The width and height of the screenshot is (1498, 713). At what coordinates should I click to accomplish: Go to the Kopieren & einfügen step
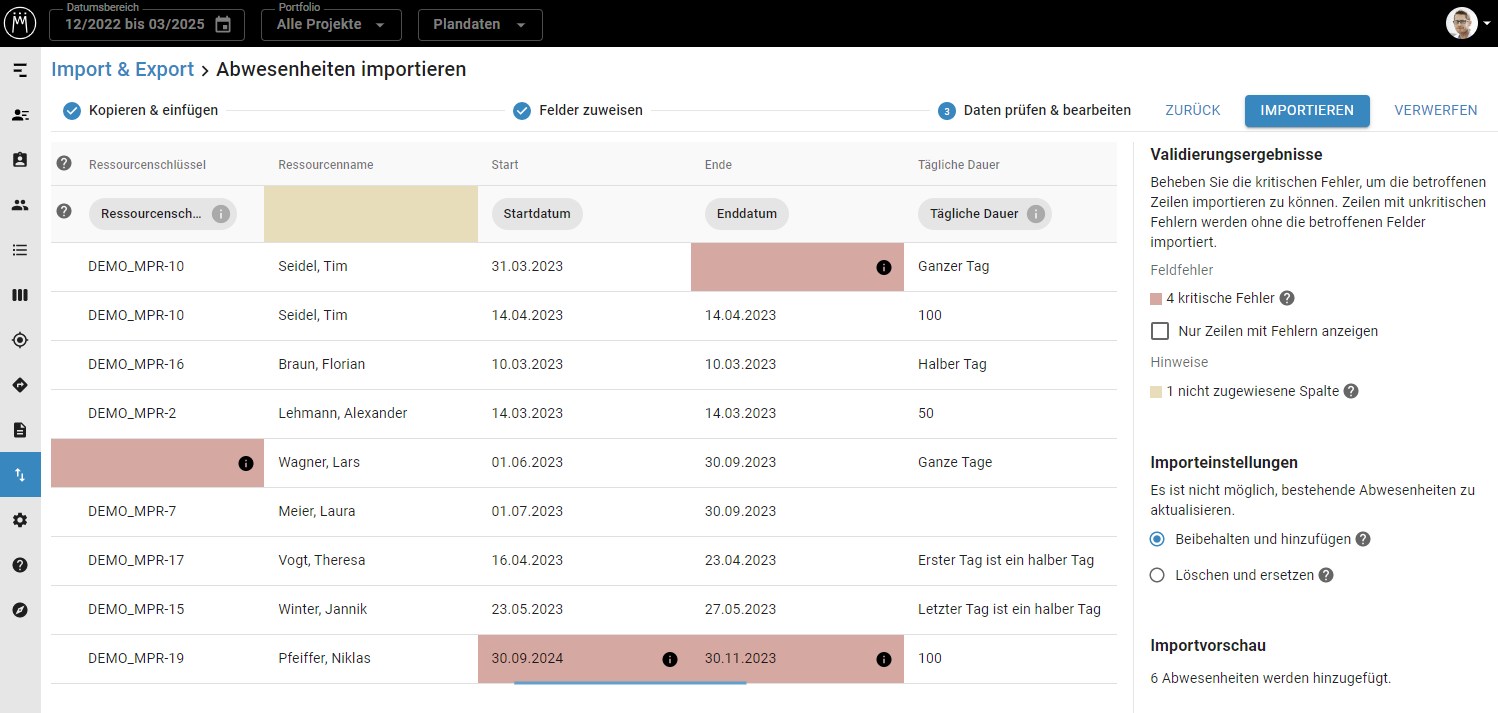tap(140, 111)
